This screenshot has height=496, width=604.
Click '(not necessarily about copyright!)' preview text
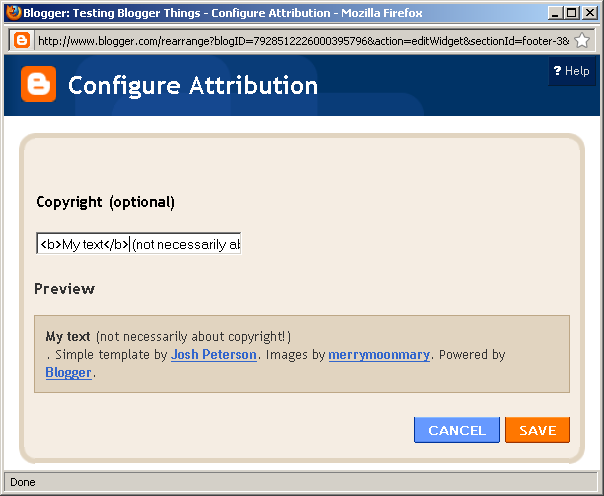(193, 337)
